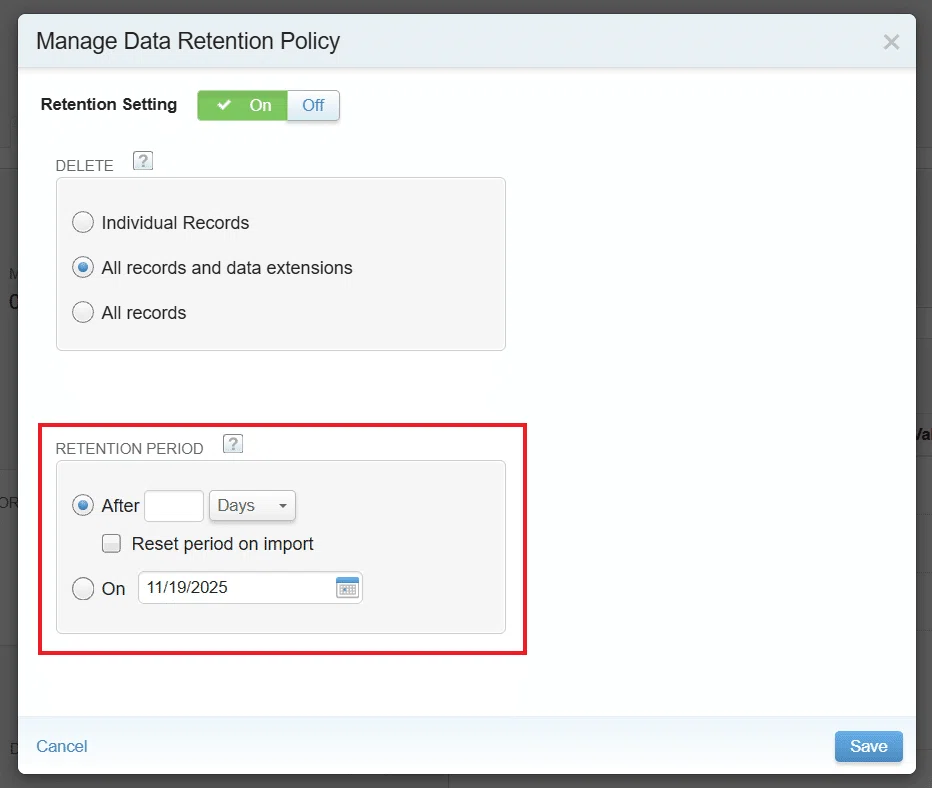Focus the After number of days field
Screen dimensions: 932x788
pos(174,506)
